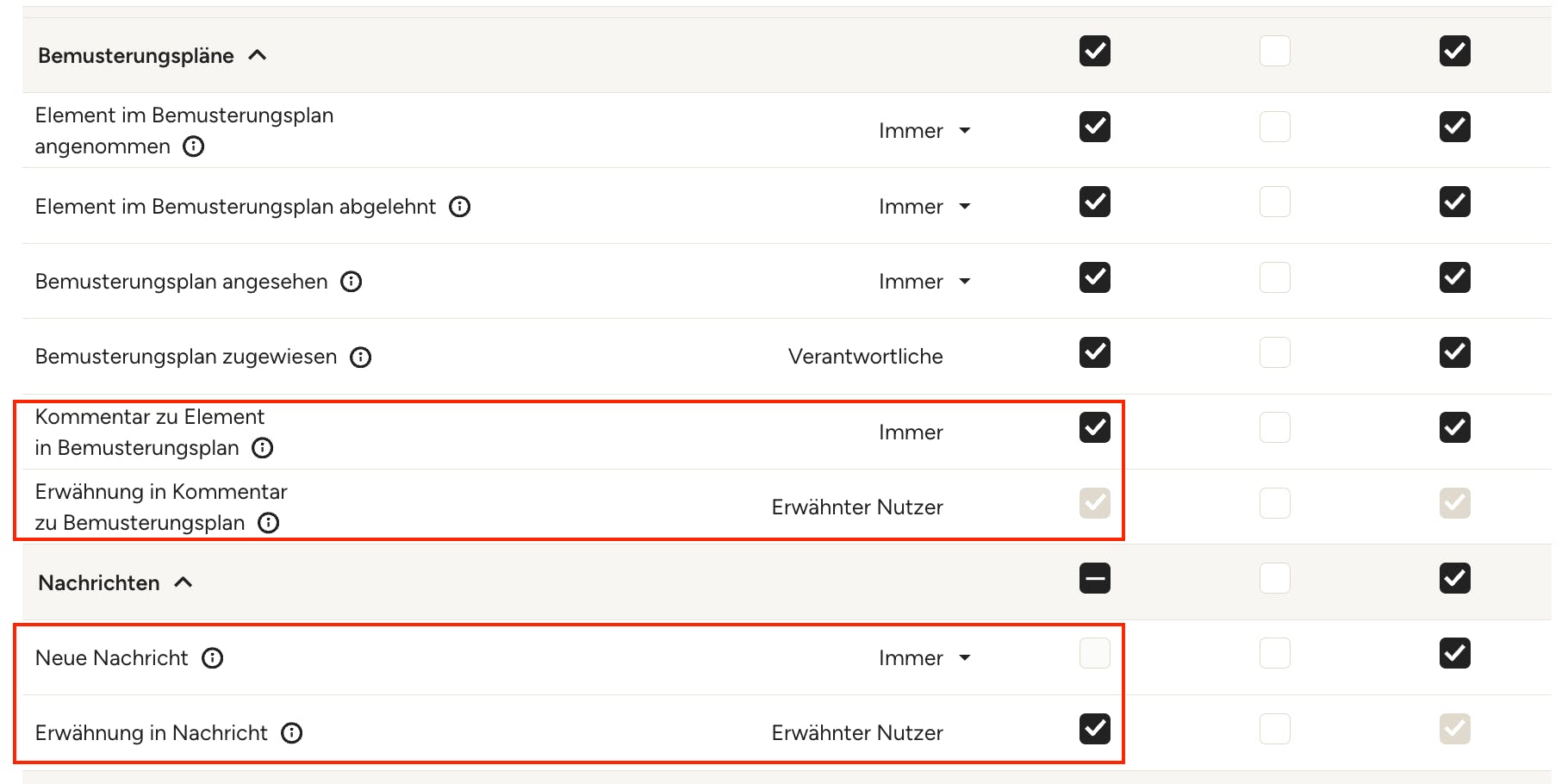The height and width of the screenshot is (784, 1568).
Task: Open the Immer dropdown for Neue Nachricht
Action: pyautogui.click(x=925, y=658)
